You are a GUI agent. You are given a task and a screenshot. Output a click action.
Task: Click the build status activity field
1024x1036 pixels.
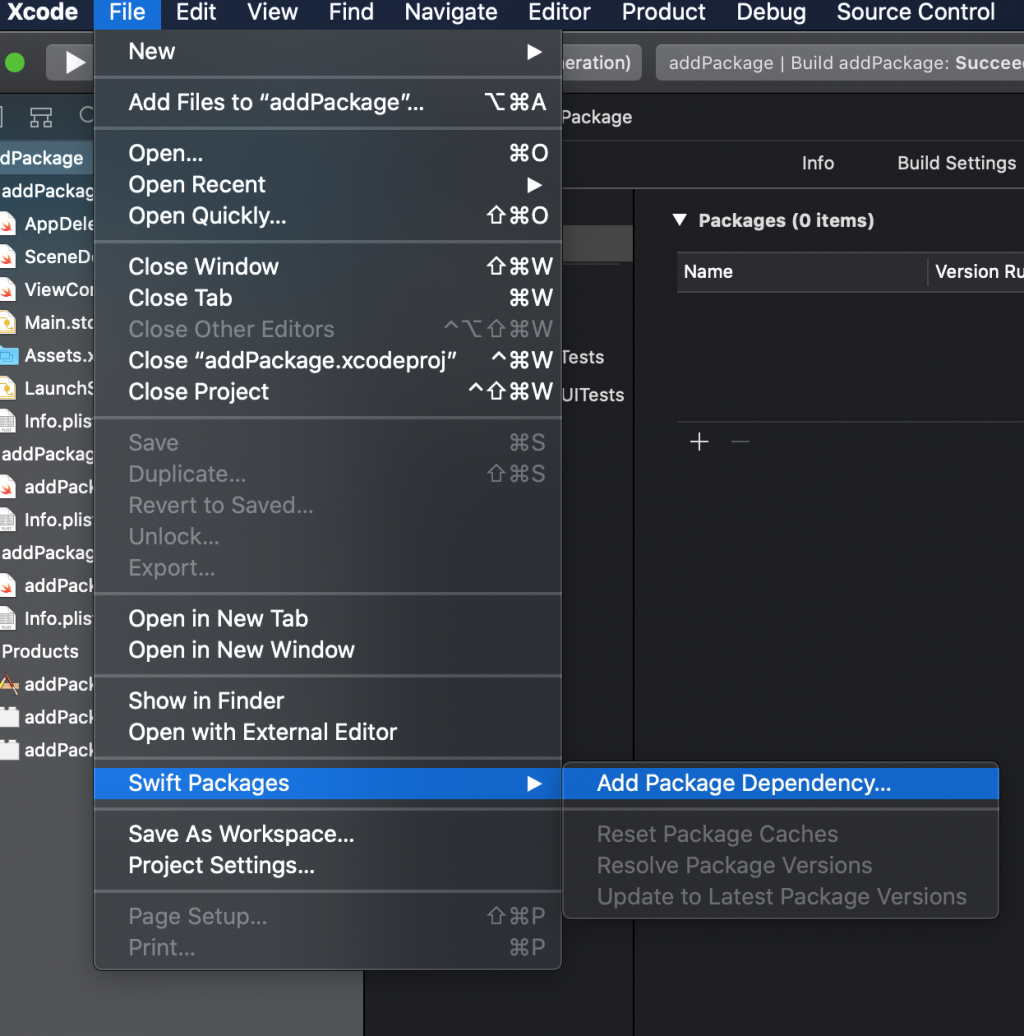point(840,63)
